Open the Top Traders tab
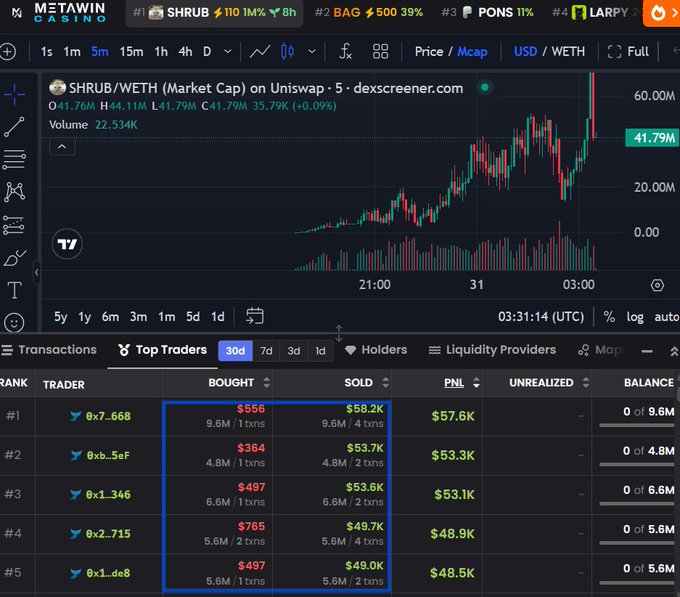The image size is (680, 597). (163, 350)
